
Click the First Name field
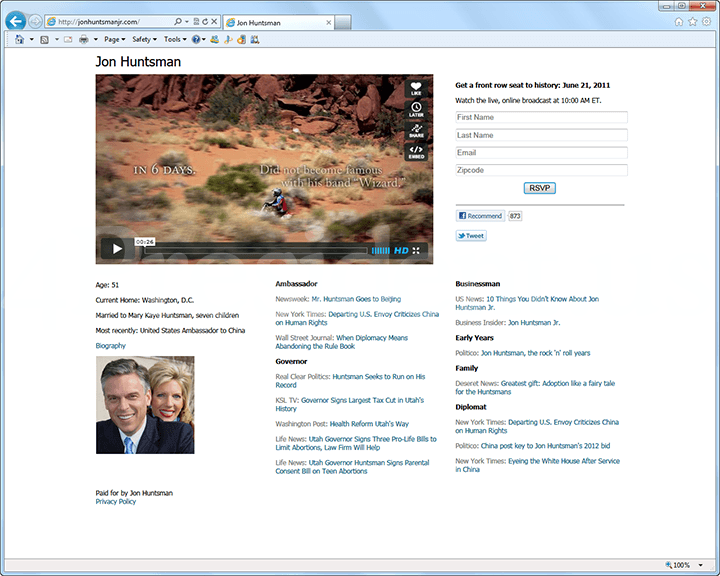(x=541, y=117)
